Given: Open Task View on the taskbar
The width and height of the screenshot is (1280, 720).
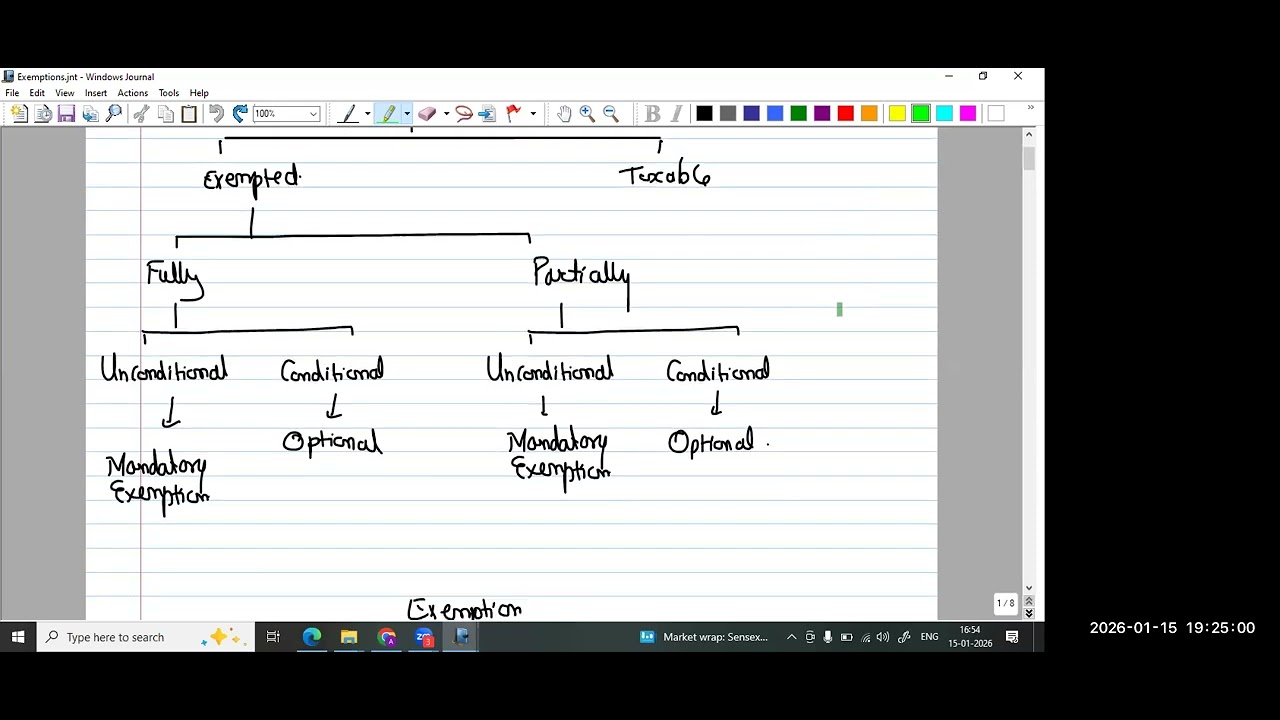Looking at the screenshot, I should [273, 637].
